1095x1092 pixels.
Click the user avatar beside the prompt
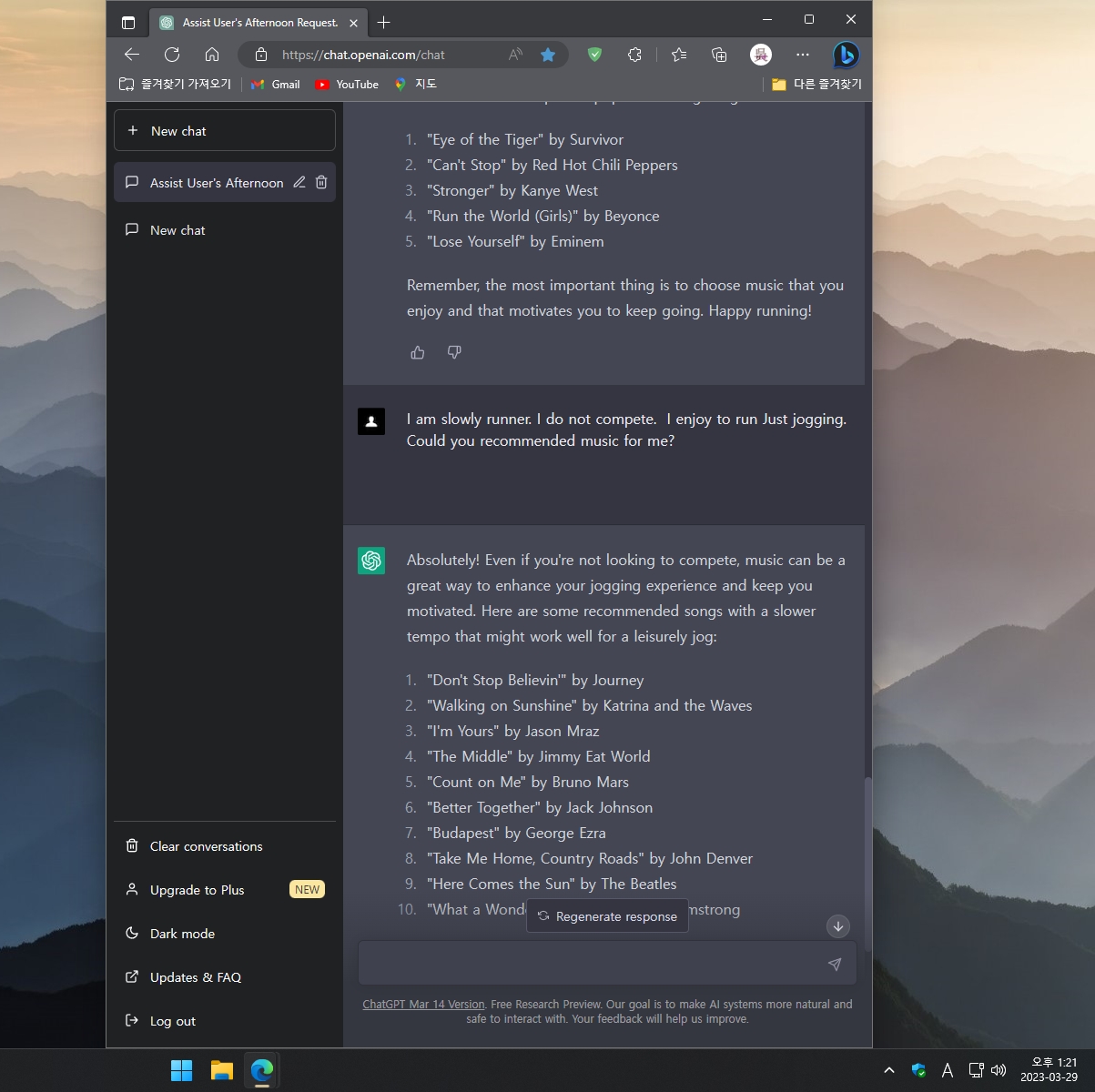click(x=371, y=421)
